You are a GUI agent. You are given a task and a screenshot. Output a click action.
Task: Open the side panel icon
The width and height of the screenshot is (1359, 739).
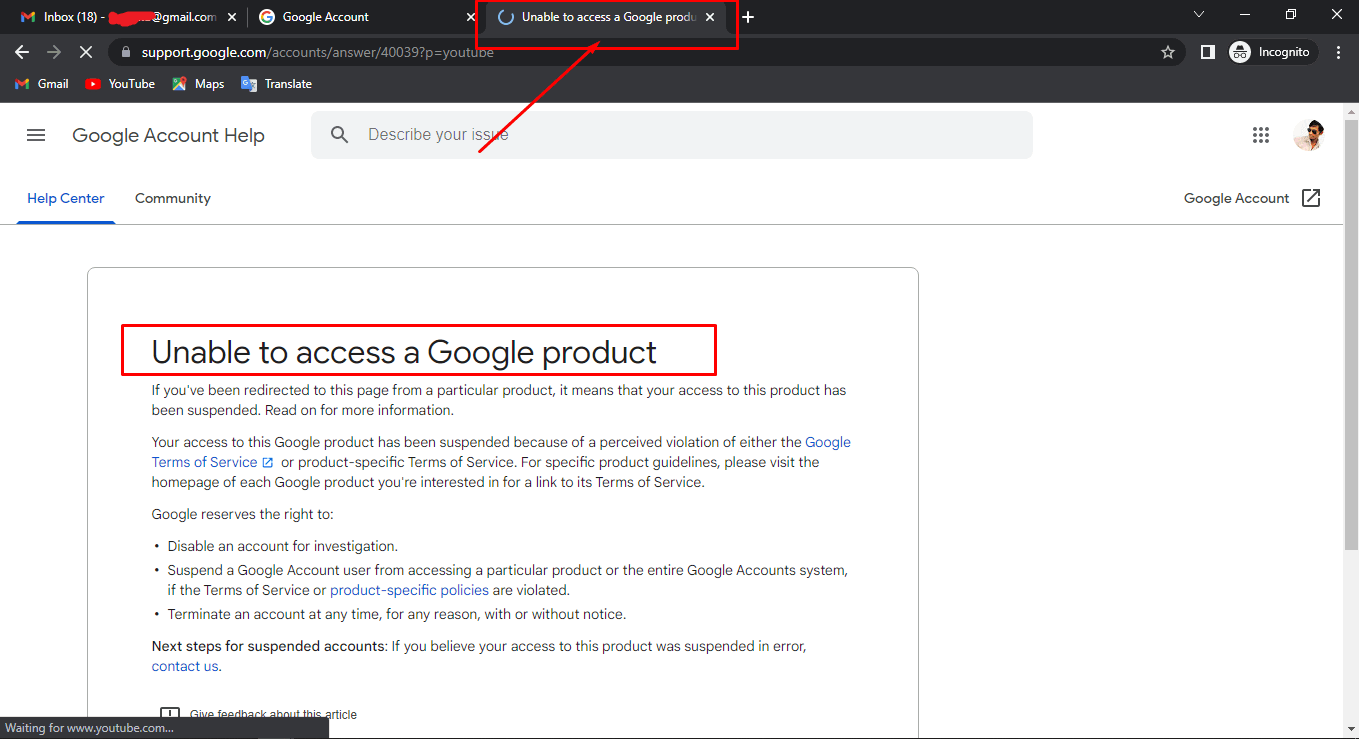point(1208,52)
